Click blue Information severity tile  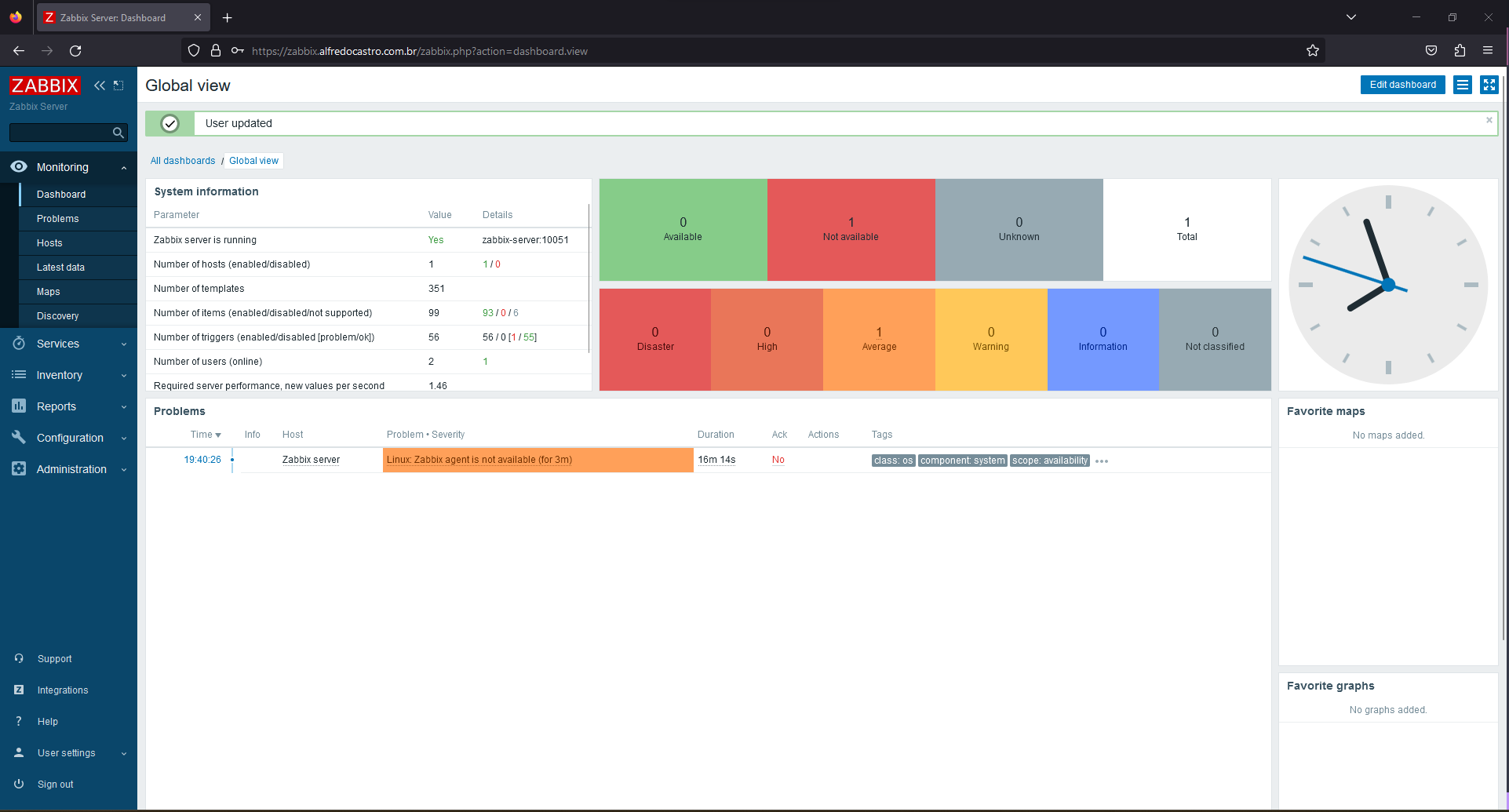click(x=1103, y=340)
